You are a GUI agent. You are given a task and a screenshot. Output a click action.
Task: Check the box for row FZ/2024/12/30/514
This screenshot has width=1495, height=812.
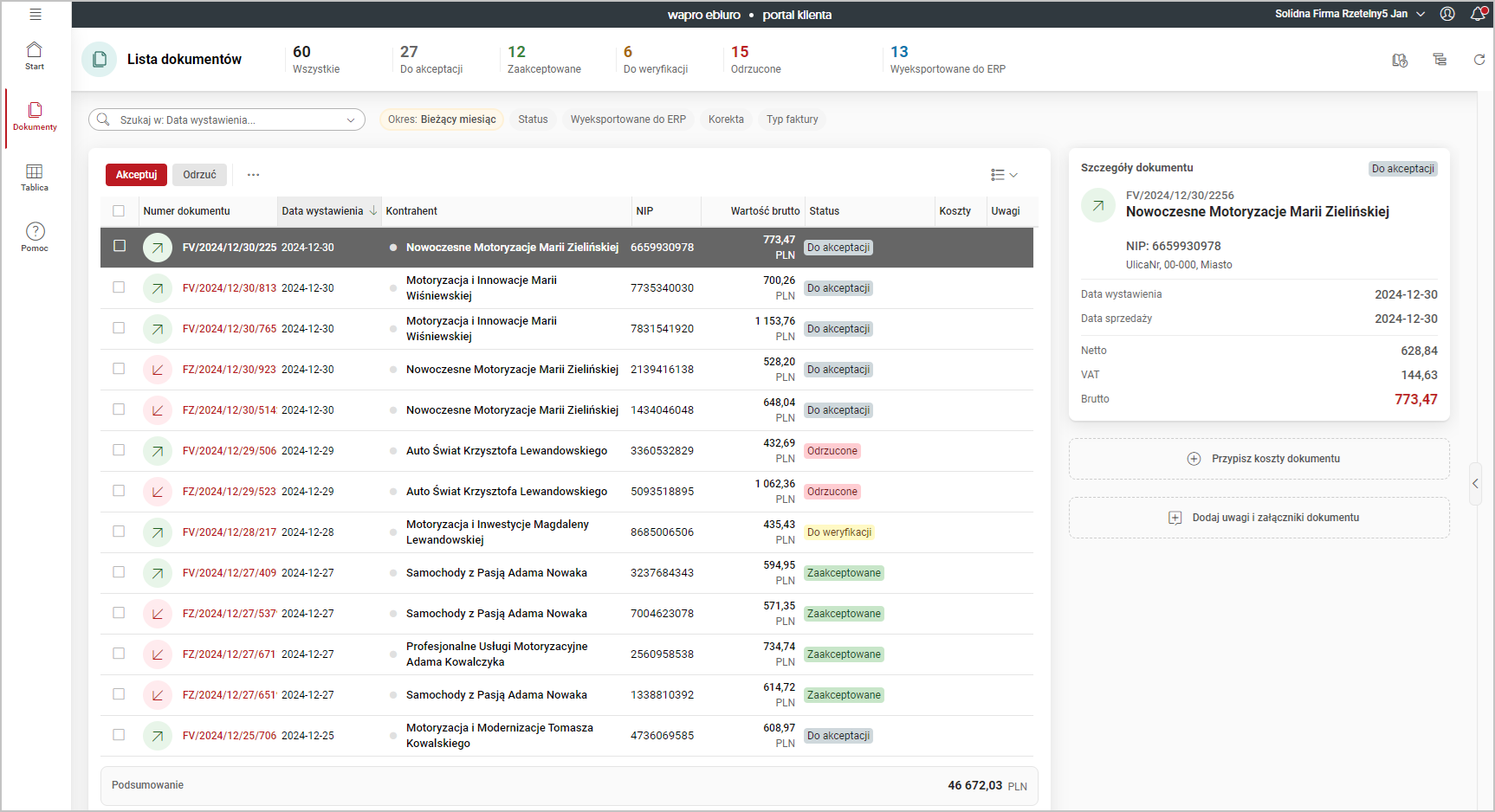[x=119, y=409]
